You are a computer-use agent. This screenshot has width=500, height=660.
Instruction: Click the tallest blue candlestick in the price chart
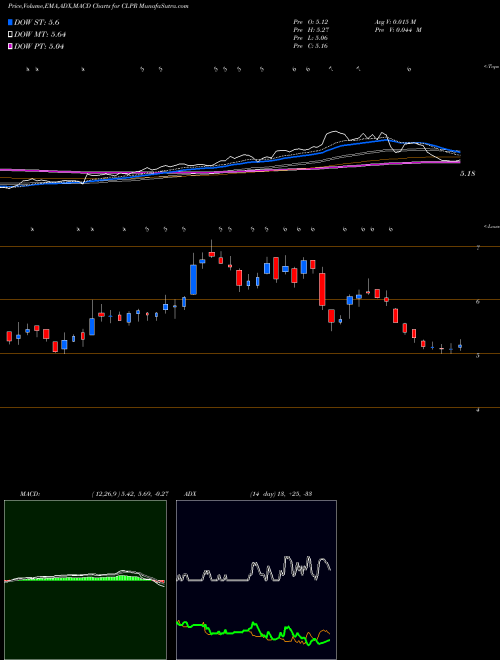(x=194, y=279)
